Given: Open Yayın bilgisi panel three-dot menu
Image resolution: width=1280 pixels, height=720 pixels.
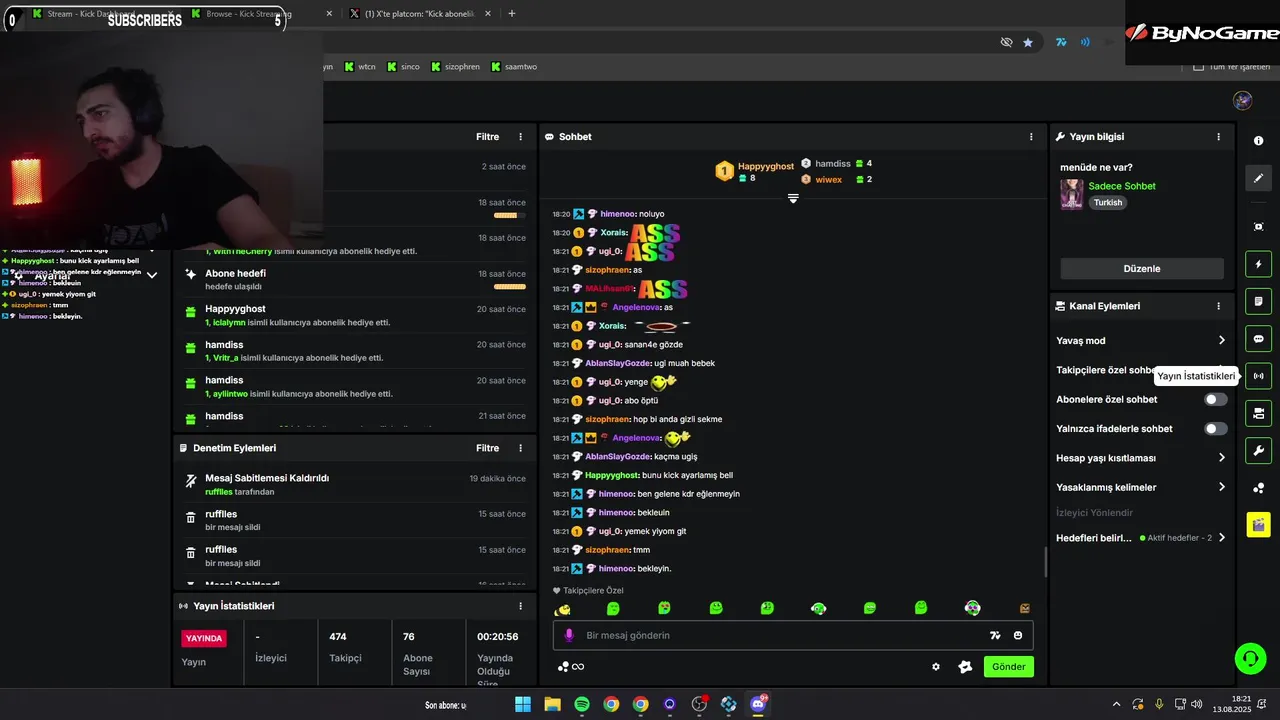Looking at the screenshot, I should [x=1218, y=137].
